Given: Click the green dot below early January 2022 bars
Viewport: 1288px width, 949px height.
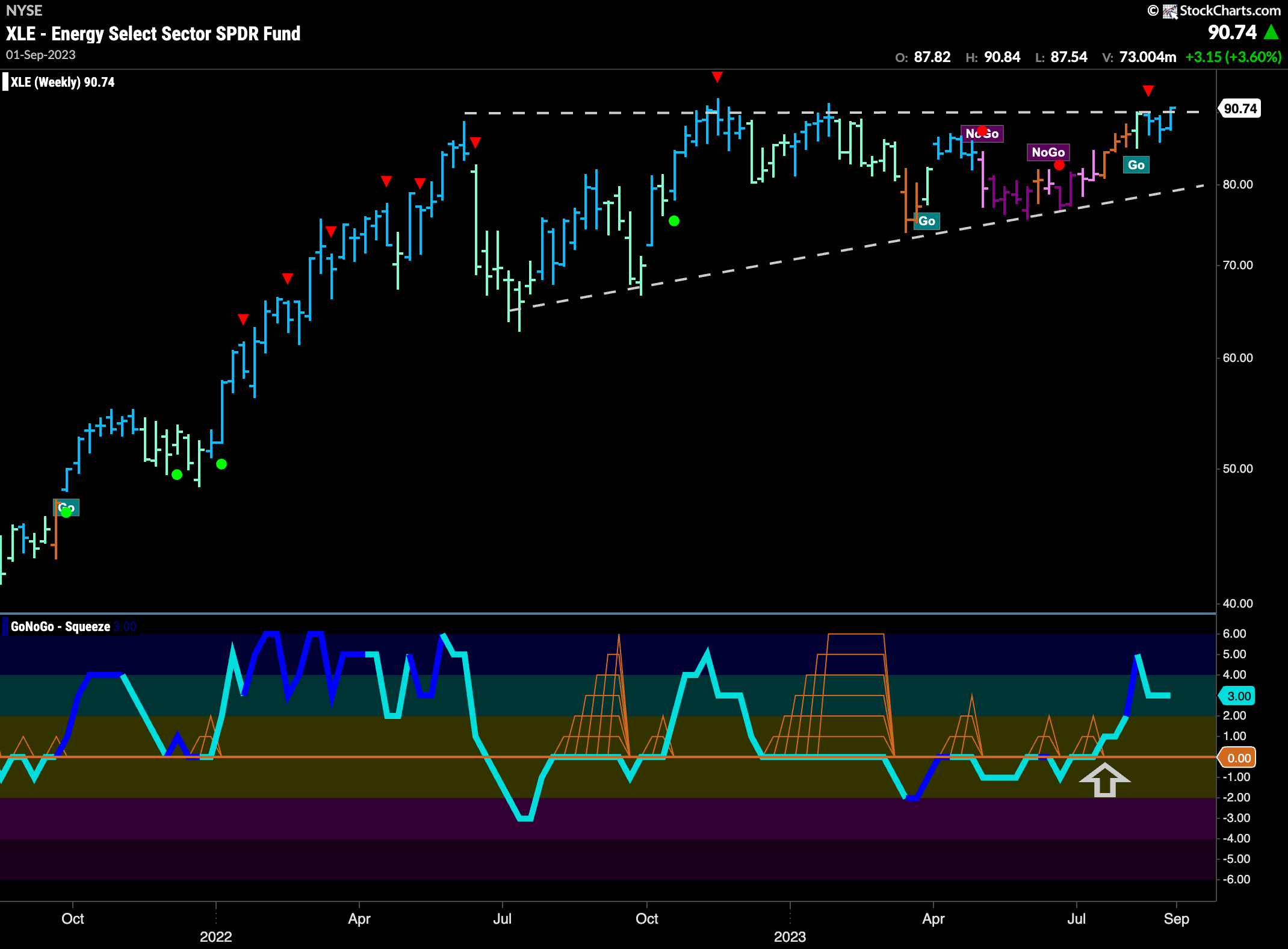Looking at the screenshot, I should (221, 464).
